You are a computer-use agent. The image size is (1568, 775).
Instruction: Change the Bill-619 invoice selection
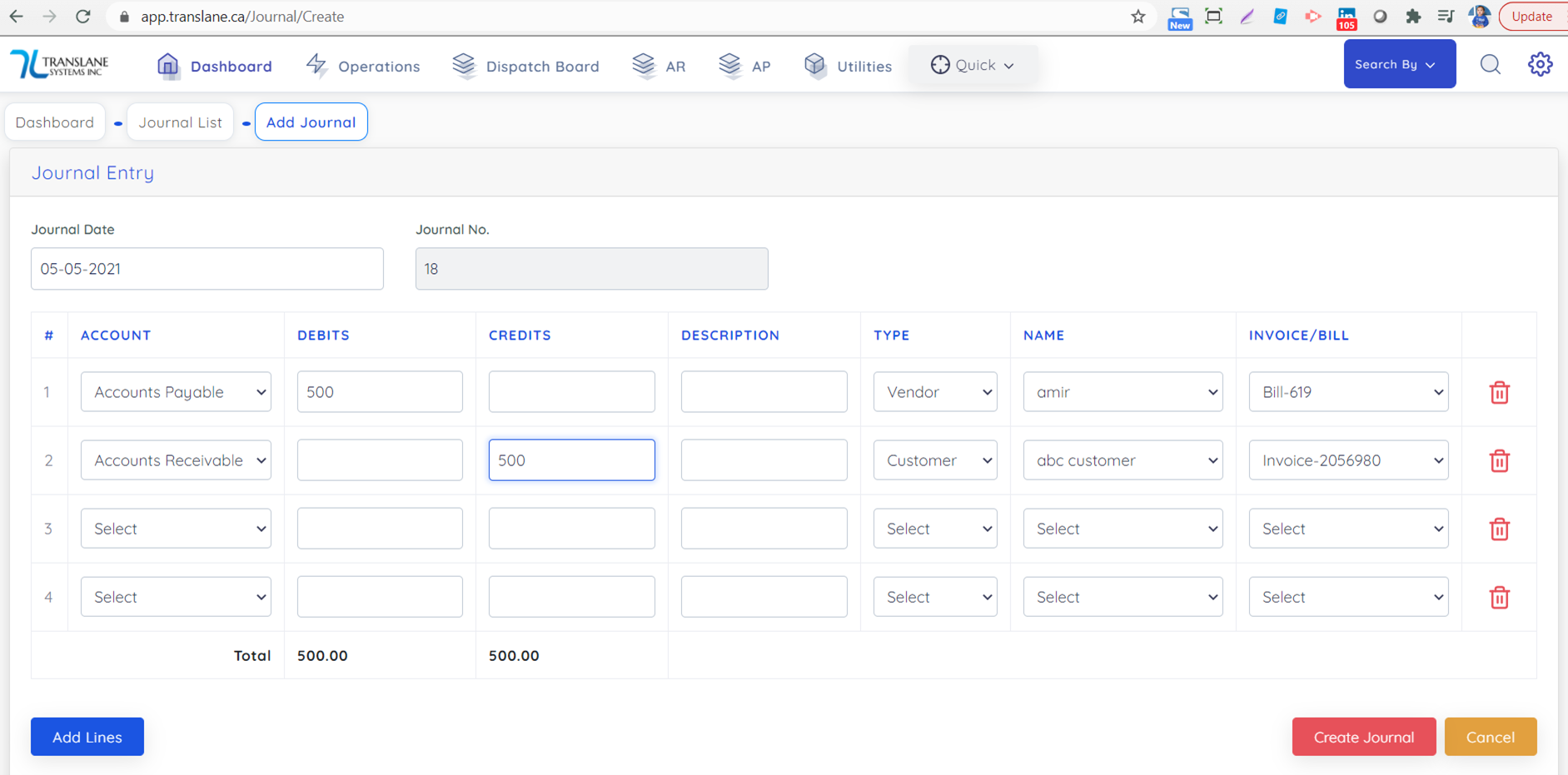(1348, 392)
